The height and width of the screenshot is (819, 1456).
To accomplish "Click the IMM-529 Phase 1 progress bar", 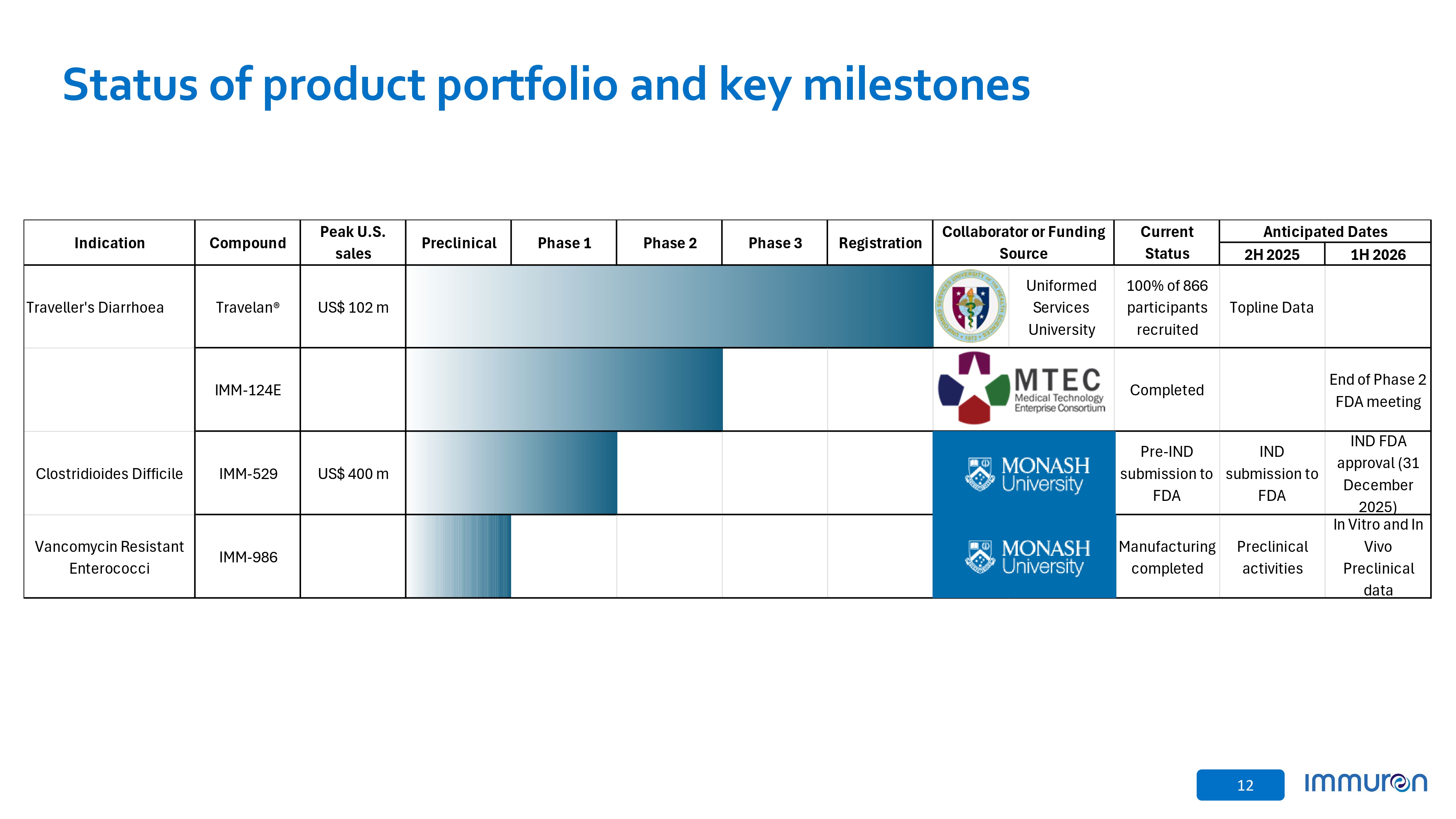I will [x=511, y=473].
